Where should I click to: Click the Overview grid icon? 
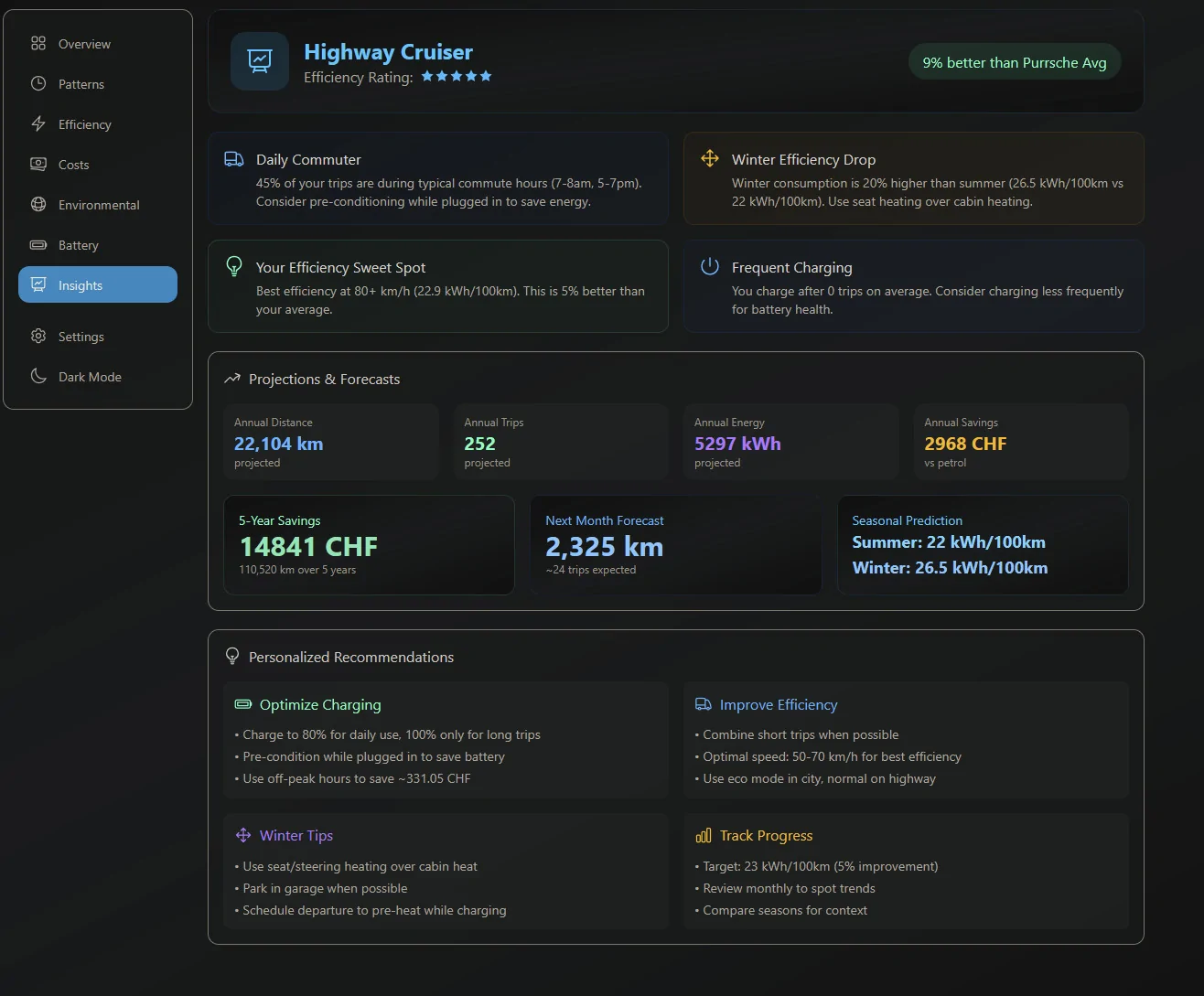point(38,43)
